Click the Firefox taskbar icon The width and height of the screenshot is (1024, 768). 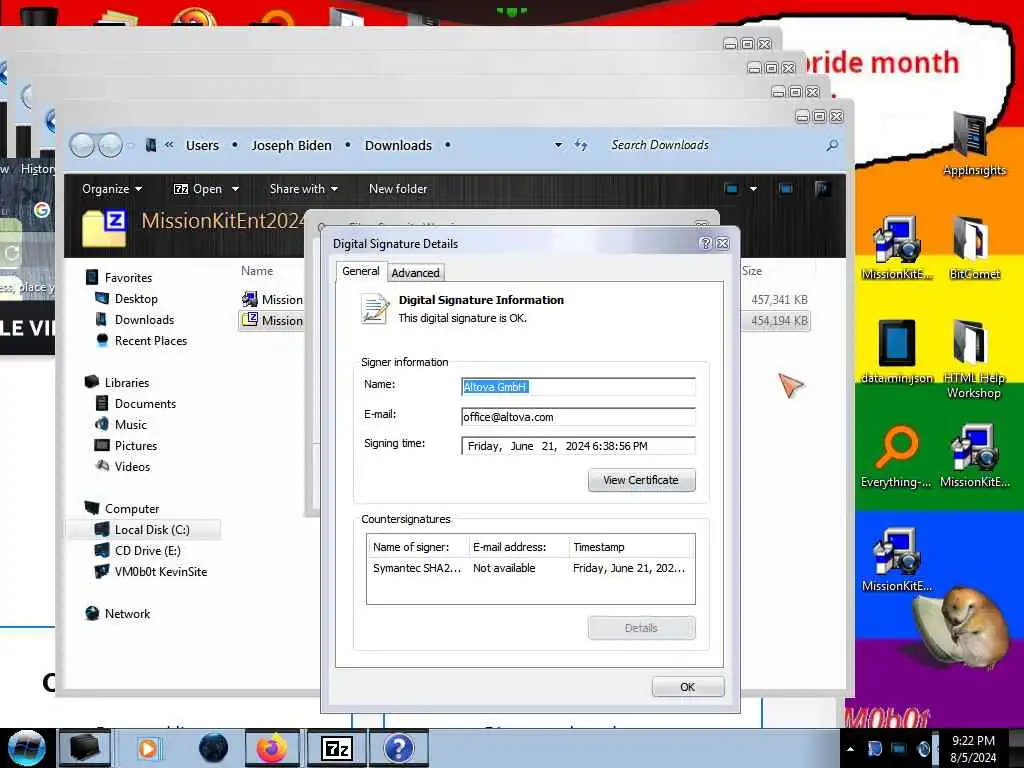pos(271,748)
